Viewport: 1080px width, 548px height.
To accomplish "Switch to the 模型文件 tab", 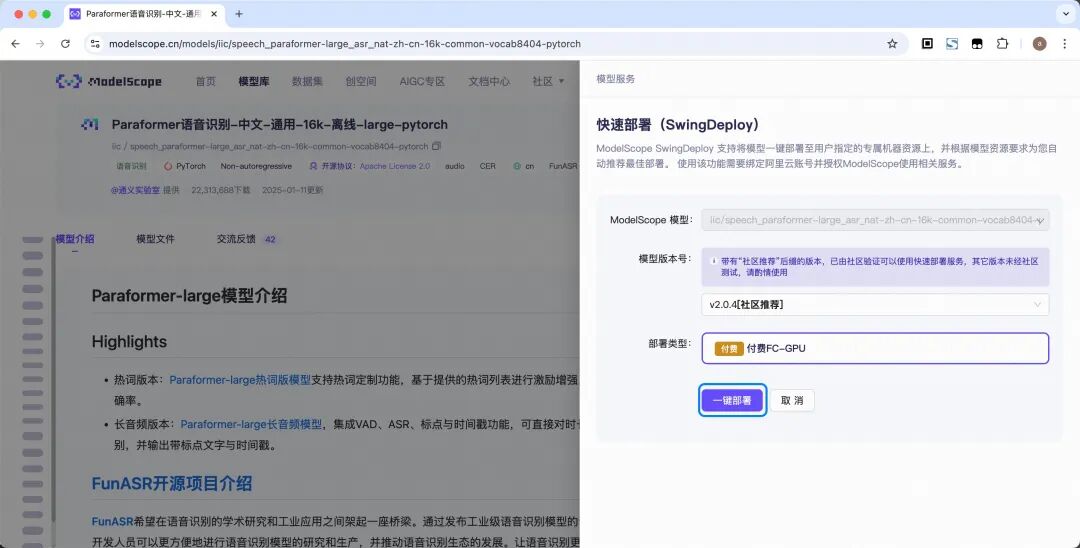I will [155, 239].
